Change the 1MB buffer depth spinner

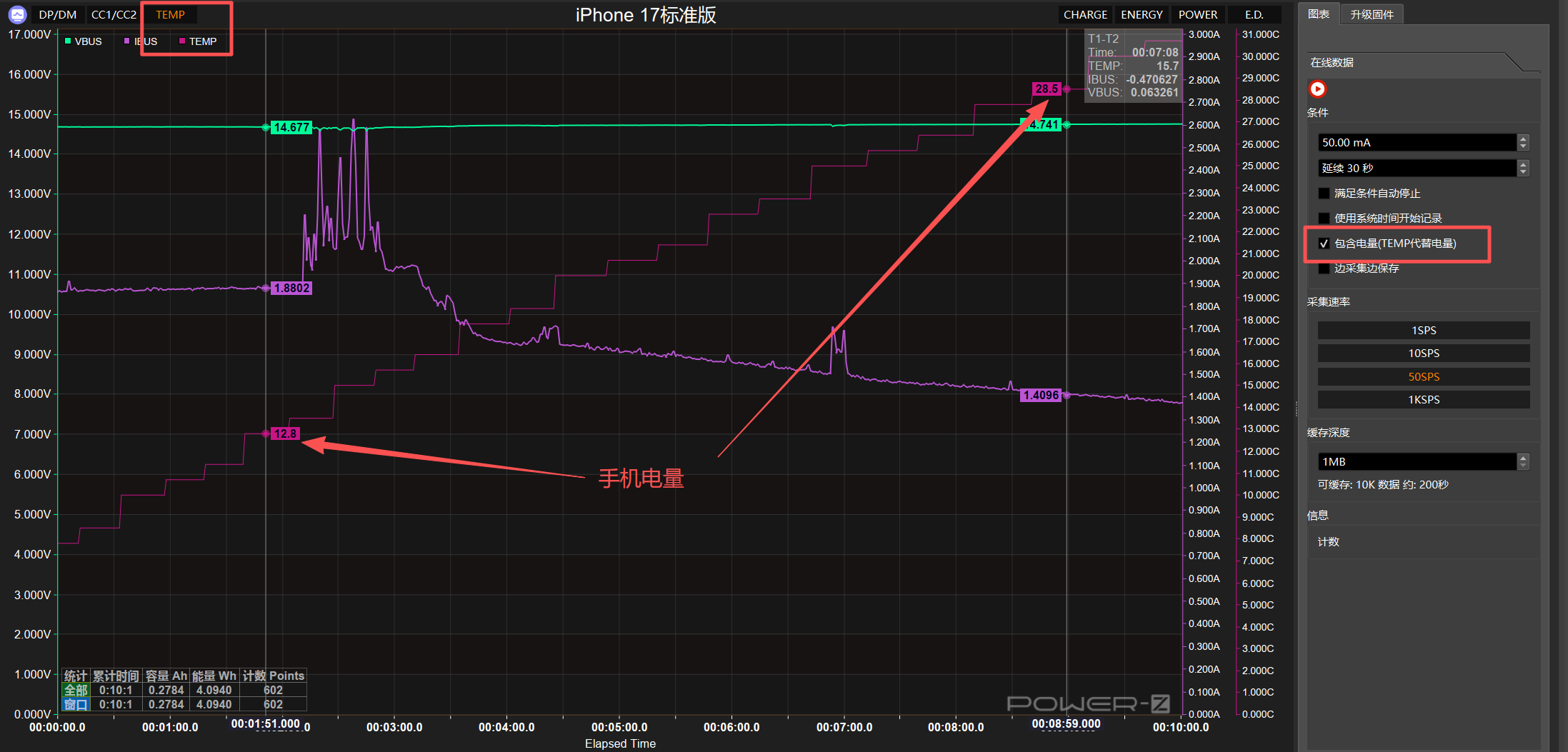(x=1523, y=462)
